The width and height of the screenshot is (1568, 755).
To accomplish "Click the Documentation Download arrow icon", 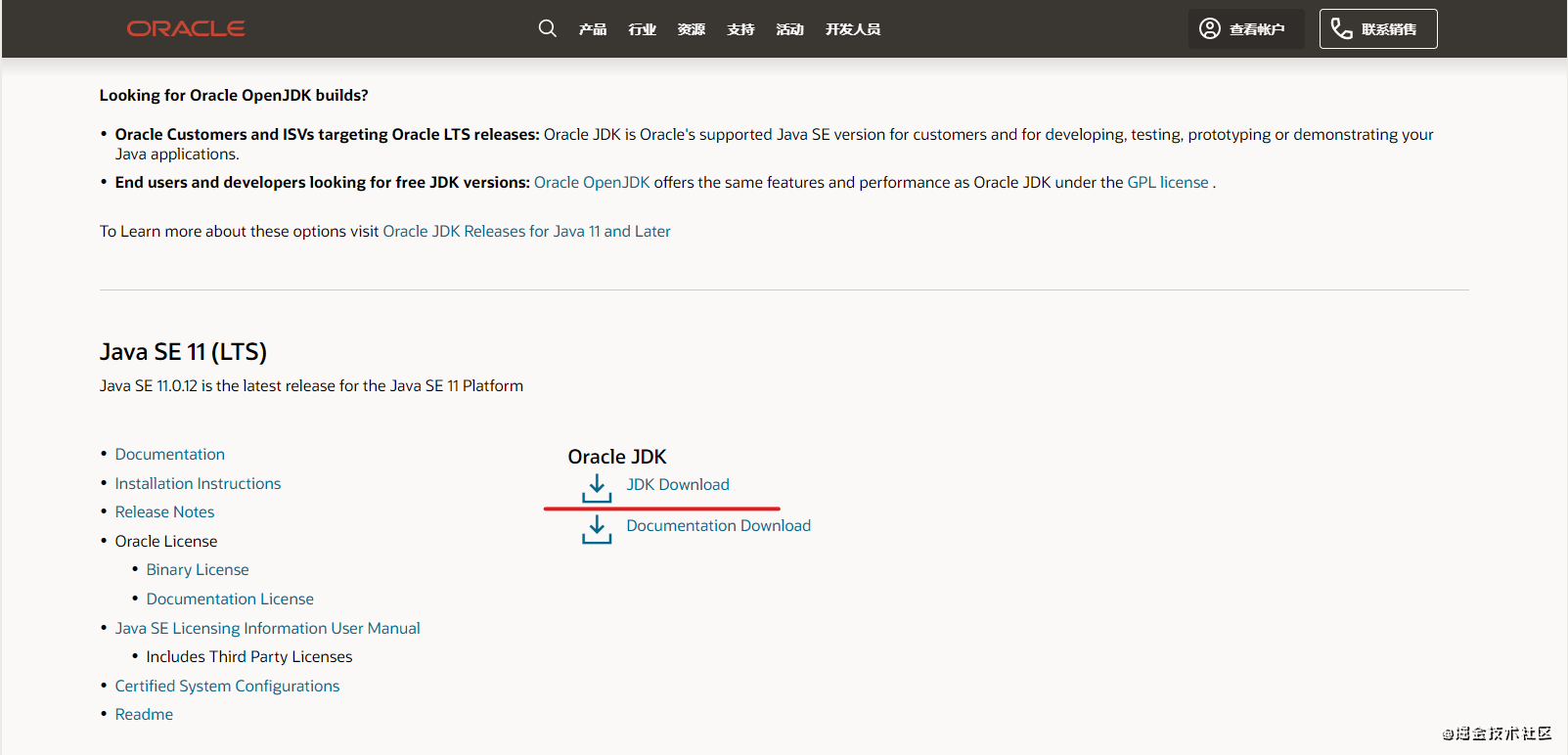I will [597, 529].
